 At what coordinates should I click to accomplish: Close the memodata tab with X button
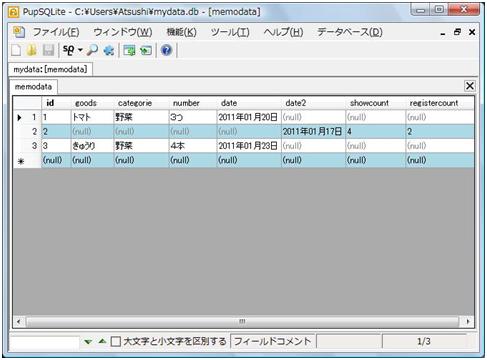point(469,86)
